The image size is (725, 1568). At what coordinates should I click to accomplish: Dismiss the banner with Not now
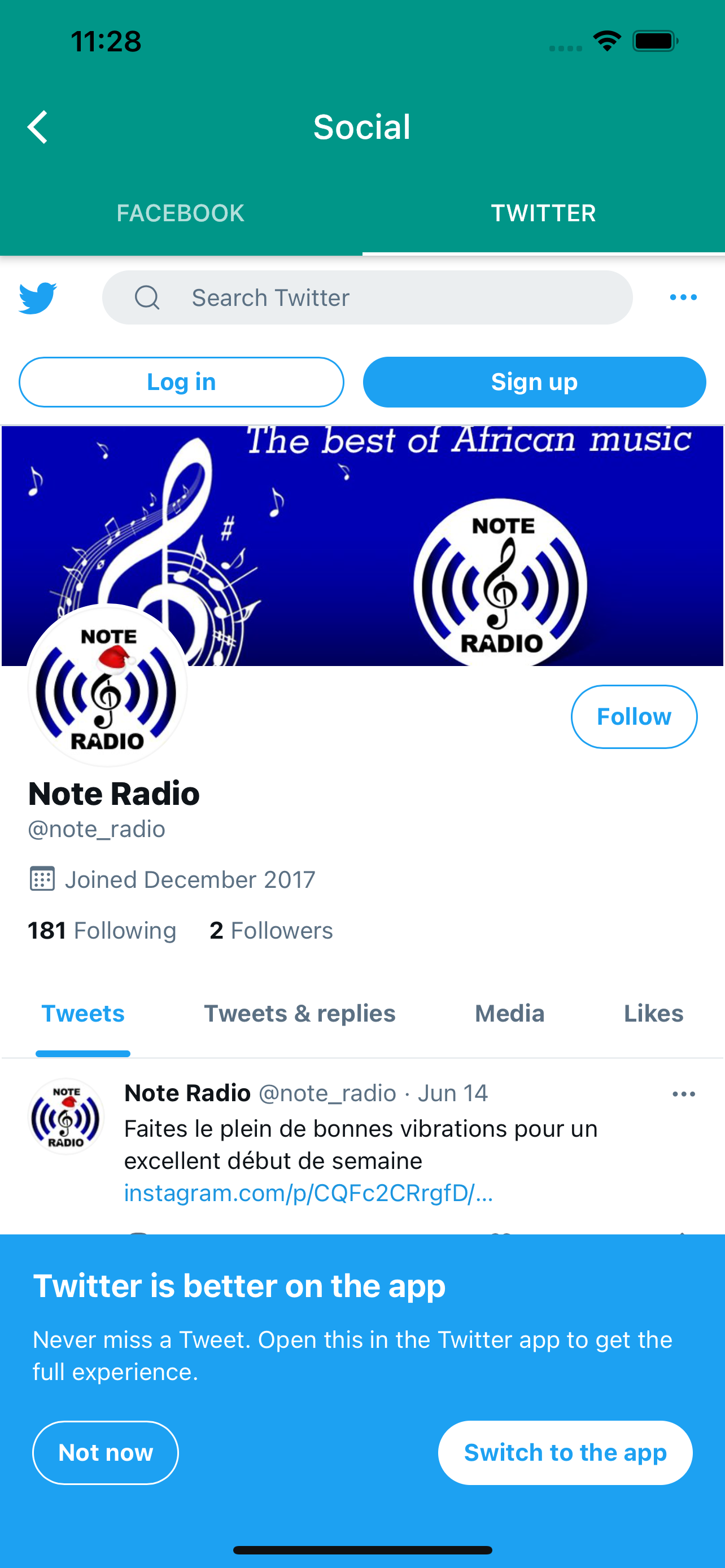(x=106, y=1452)
